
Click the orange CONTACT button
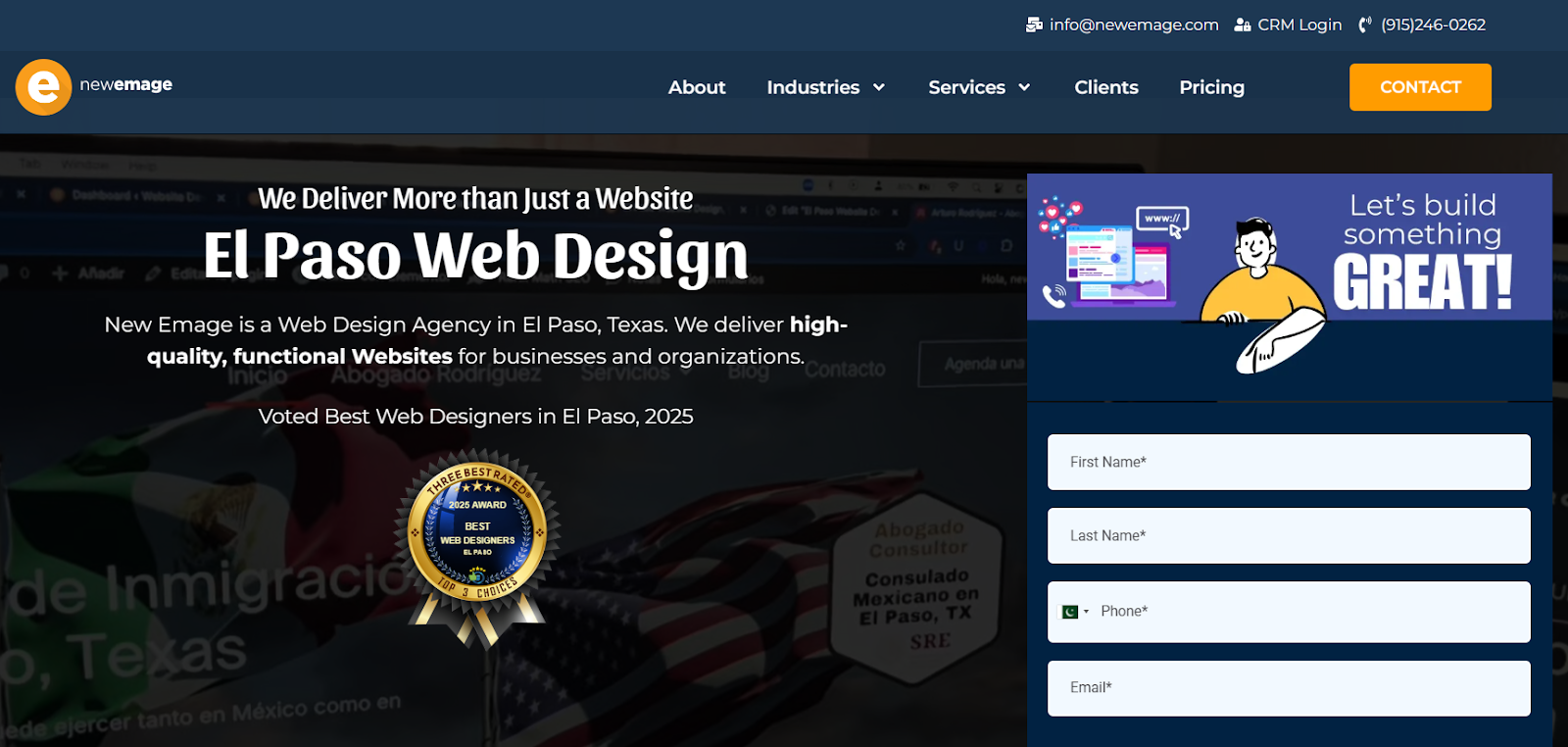pyautogui.click(x=1420, y=87)
